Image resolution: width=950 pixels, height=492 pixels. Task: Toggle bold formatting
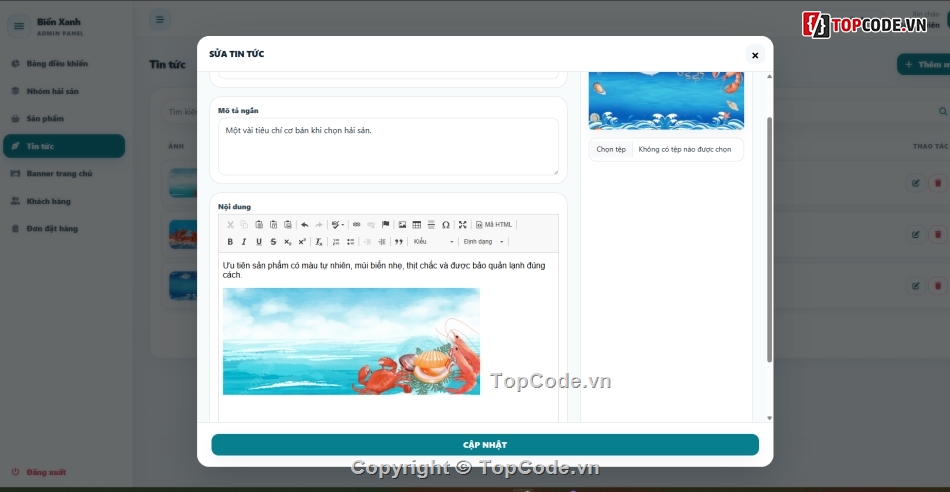[x=230, y=242]
